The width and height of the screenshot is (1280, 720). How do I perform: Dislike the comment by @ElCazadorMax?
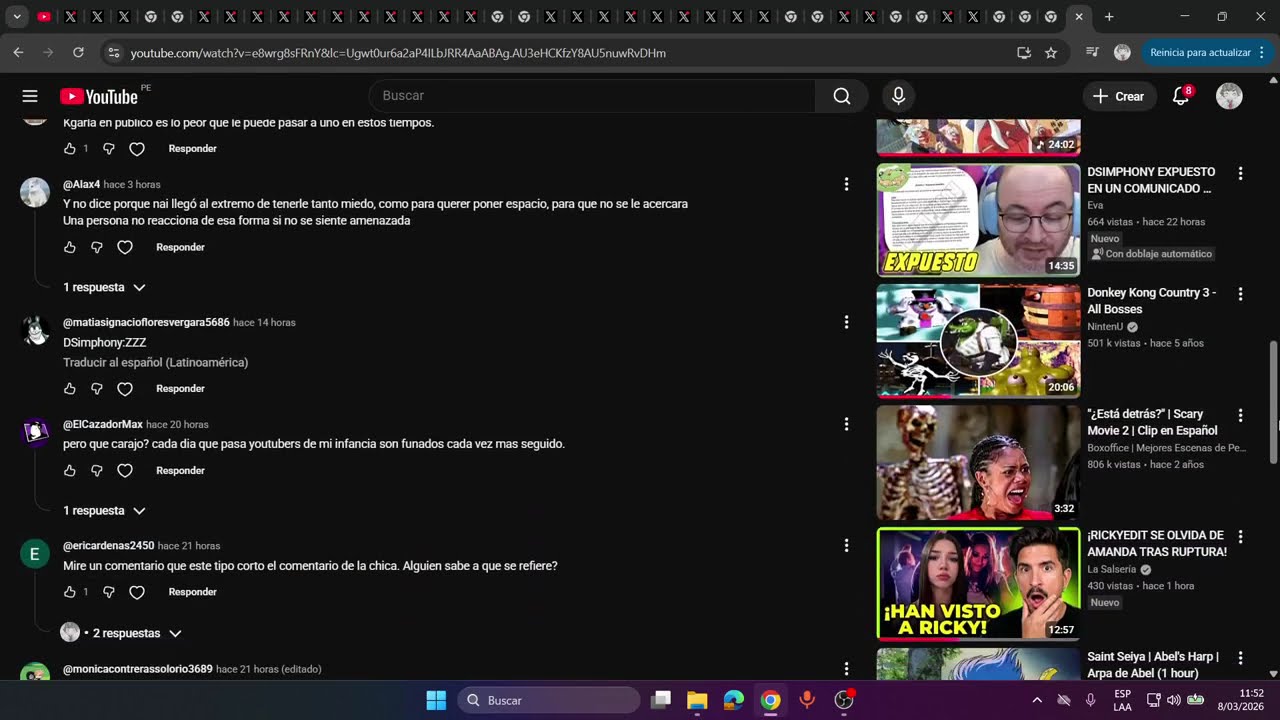click(x=97, y=470)
